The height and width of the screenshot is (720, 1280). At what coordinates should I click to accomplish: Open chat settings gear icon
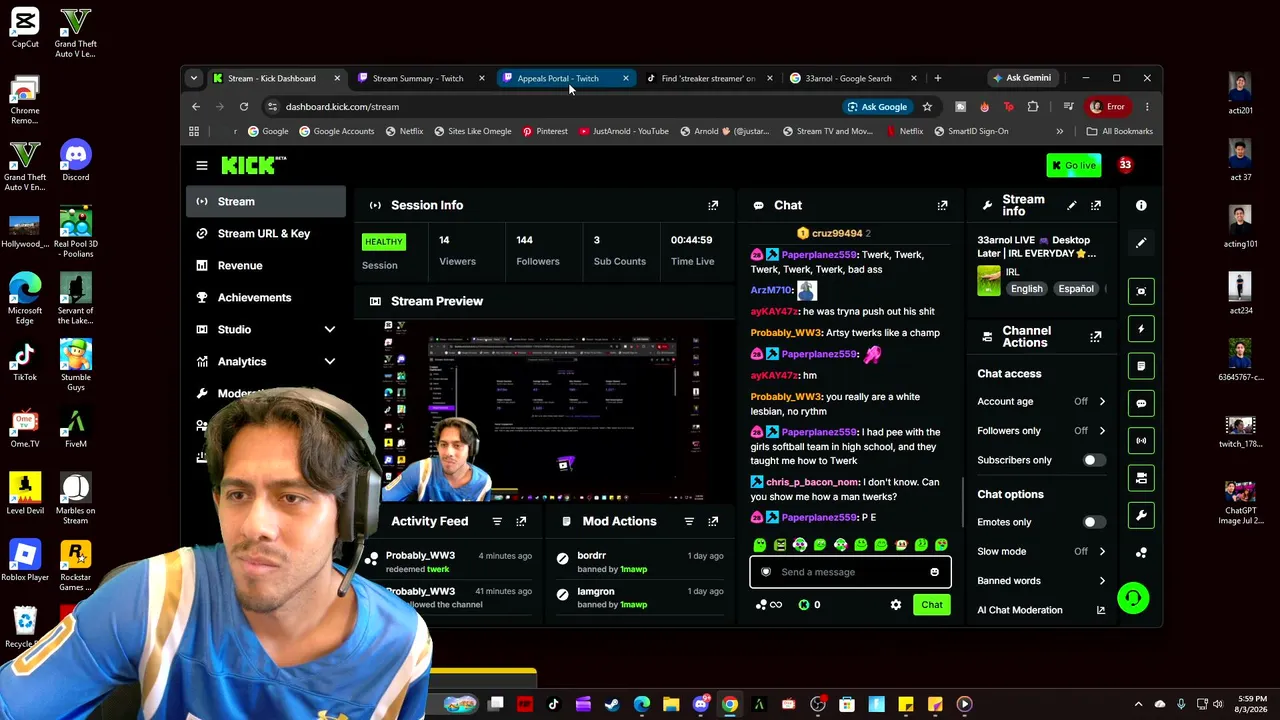[896, 605]
